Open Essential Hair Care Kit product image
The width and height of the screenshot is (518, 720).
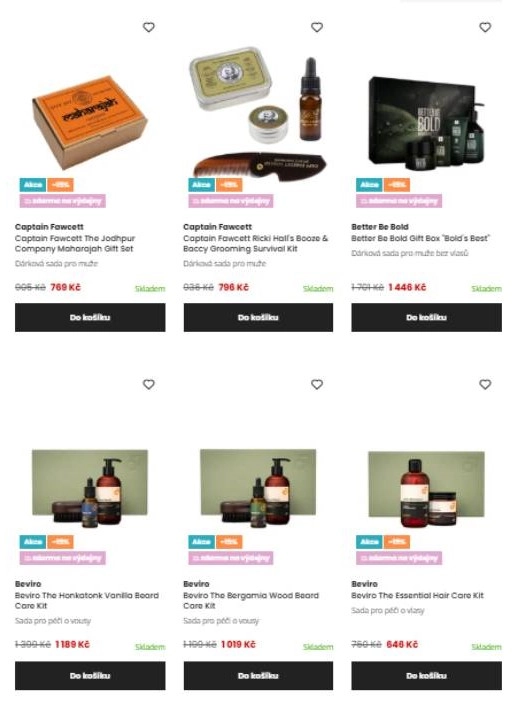[x=426, y=489]
